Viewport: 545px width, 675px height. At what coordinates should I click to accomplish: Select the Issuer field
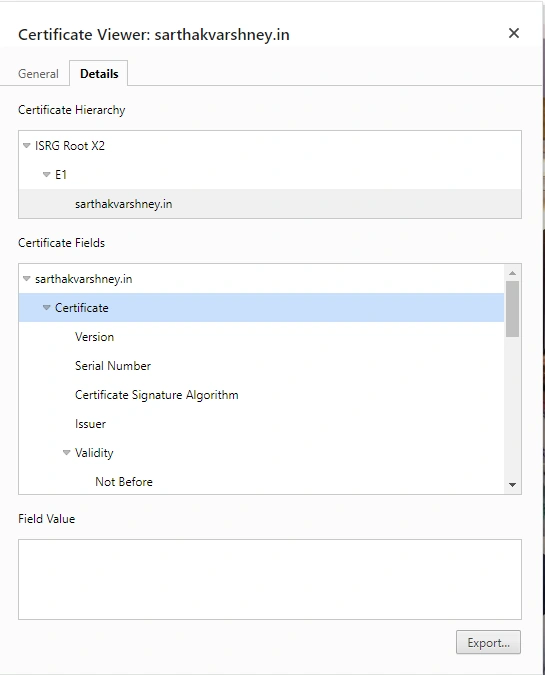(261, 424)
